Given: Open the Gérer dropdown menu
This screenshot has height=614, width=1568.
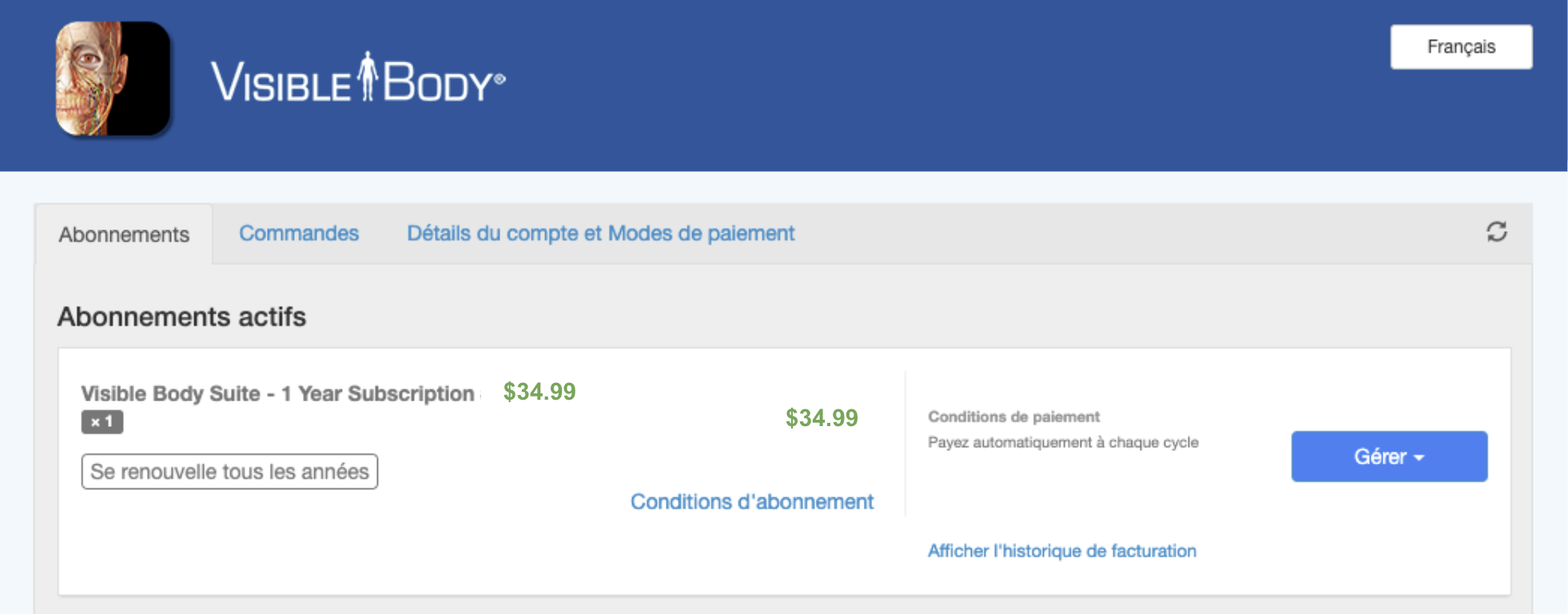Looking at the screenshot, I should (x=1389, y=457).
